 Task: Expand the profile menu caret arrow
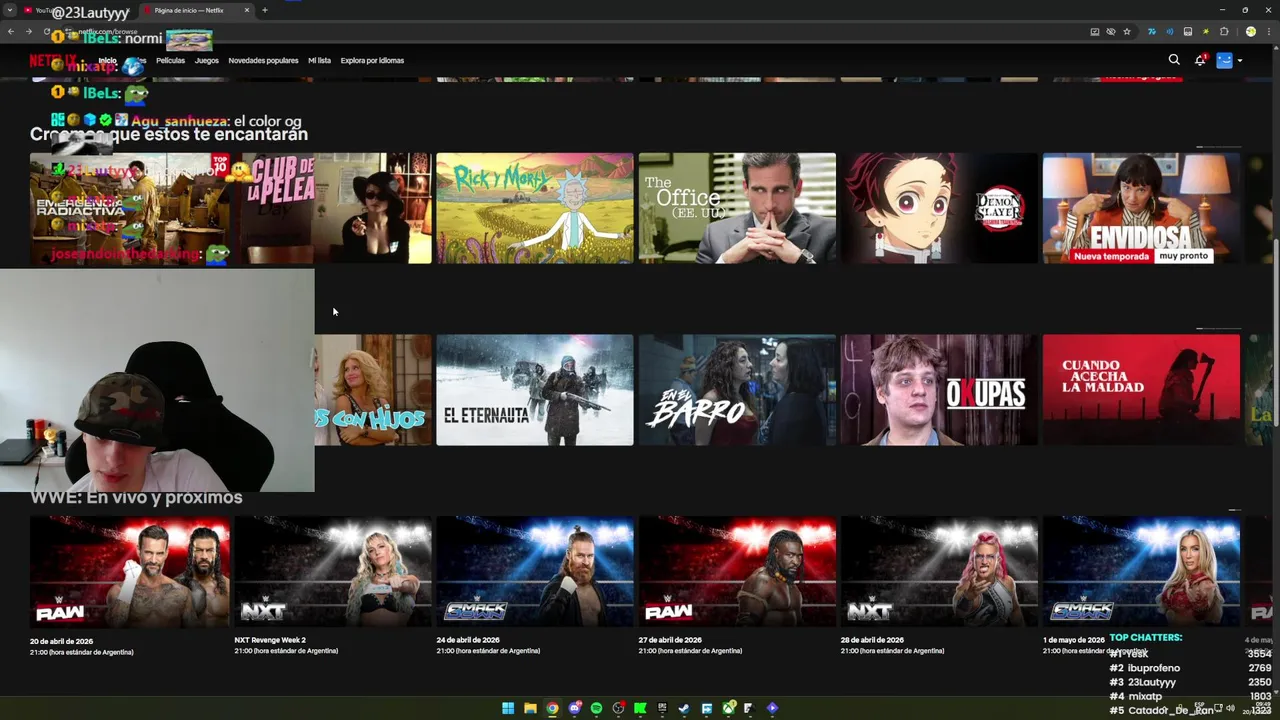[x=1240, y=61]
